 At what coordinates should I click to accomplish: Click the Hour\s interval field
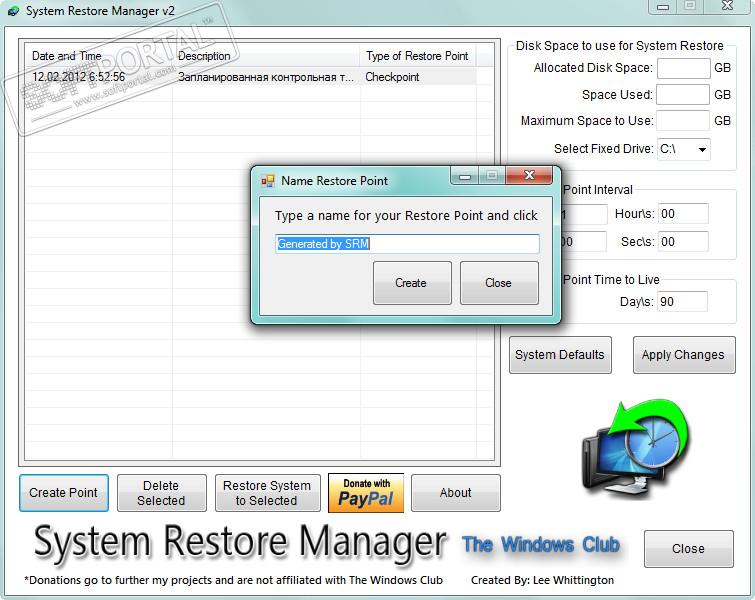click(683, 213)
